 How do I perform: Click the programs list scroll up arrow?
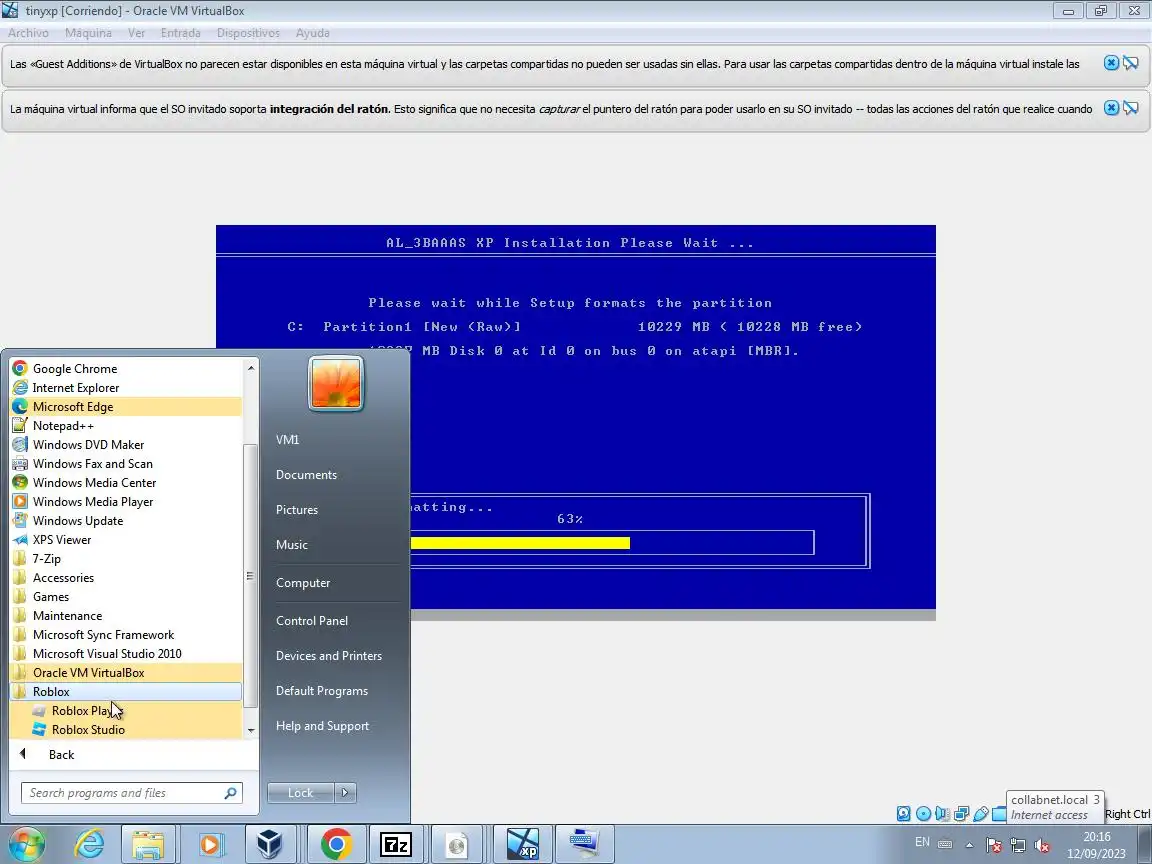[251, 367]
